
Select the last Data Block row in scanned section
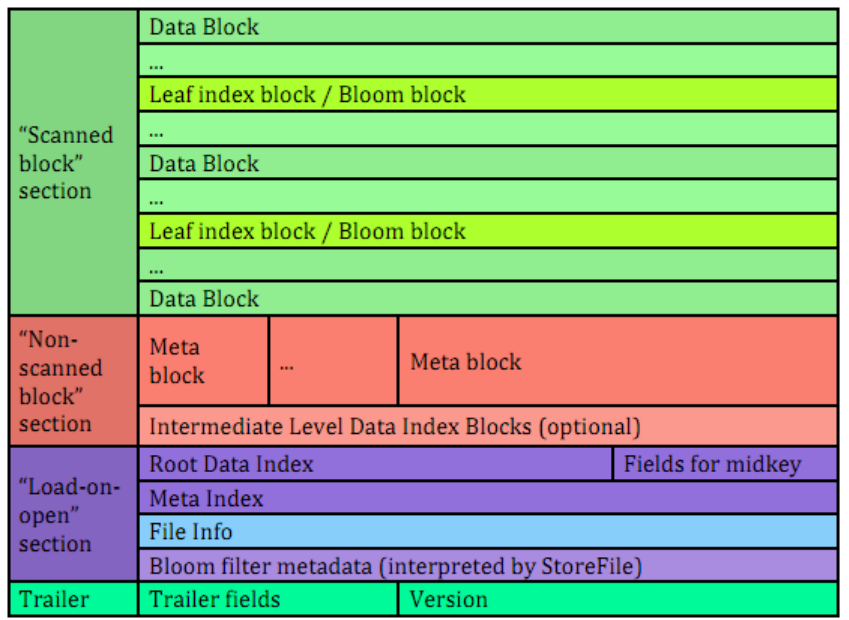coord(488,298)
